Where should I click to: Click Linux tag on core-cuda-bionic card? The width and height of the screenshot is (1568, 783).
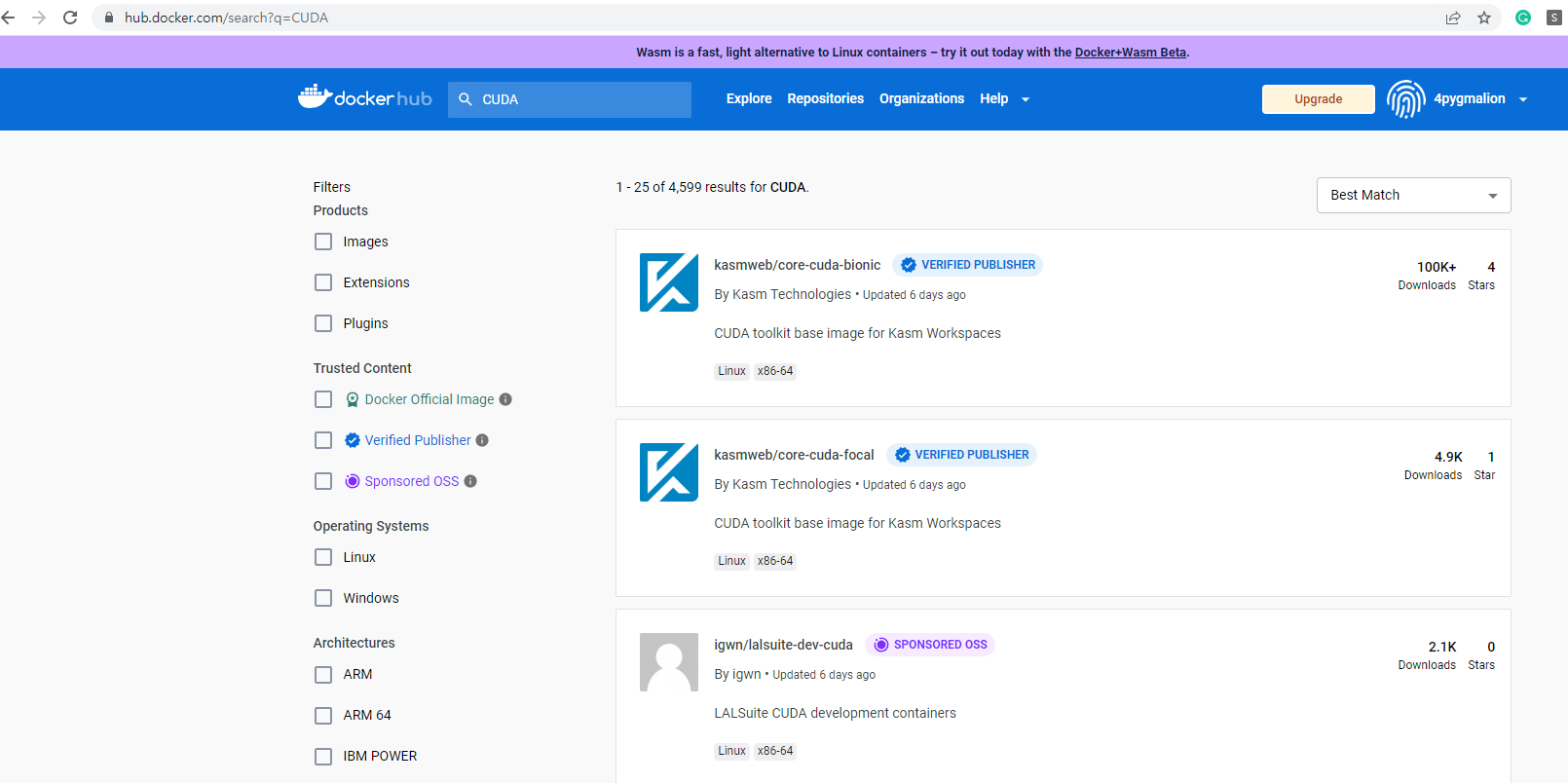coord(731,371)
